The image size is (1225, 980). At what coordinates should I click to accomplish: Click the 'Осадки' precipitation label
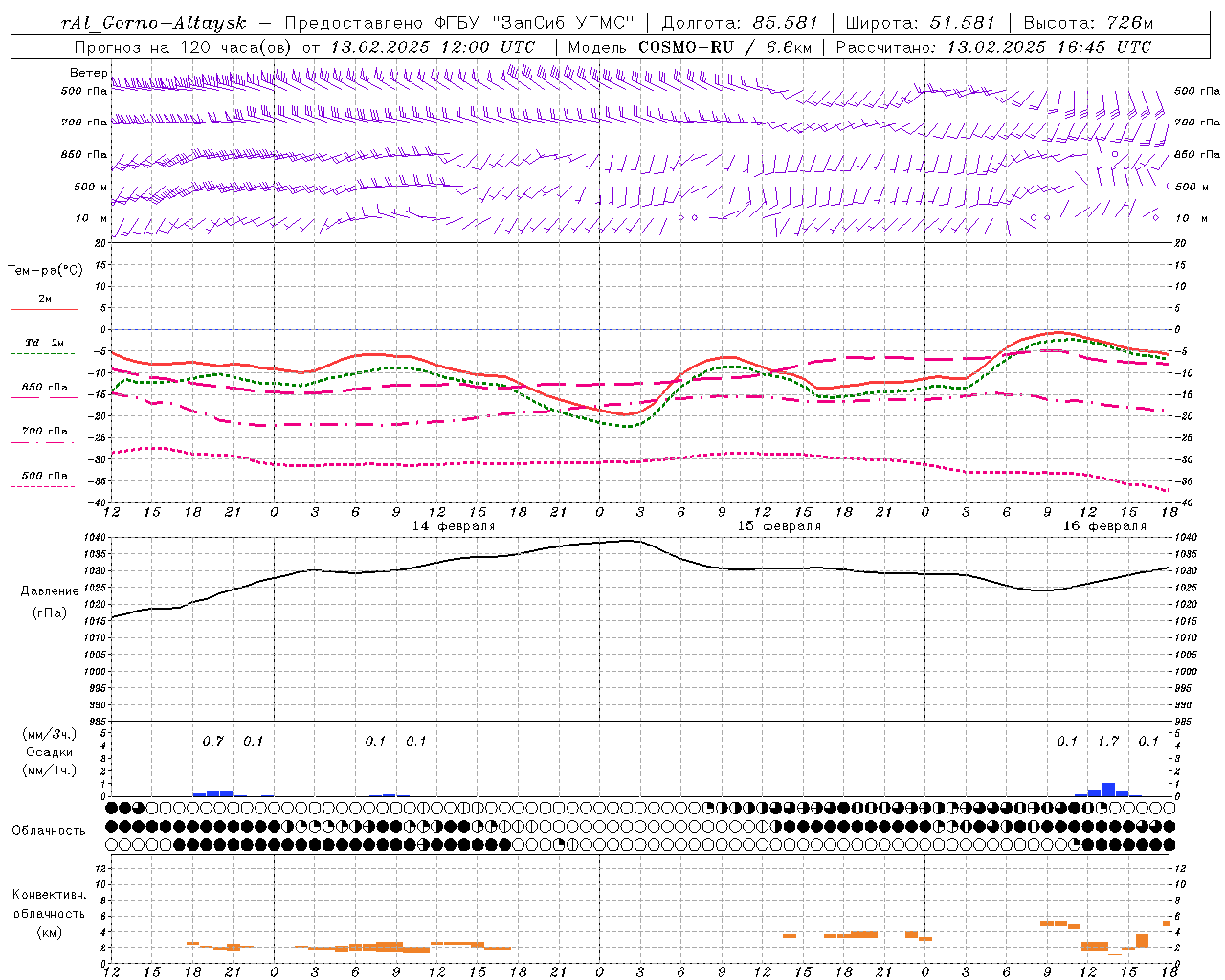point(50,752)
